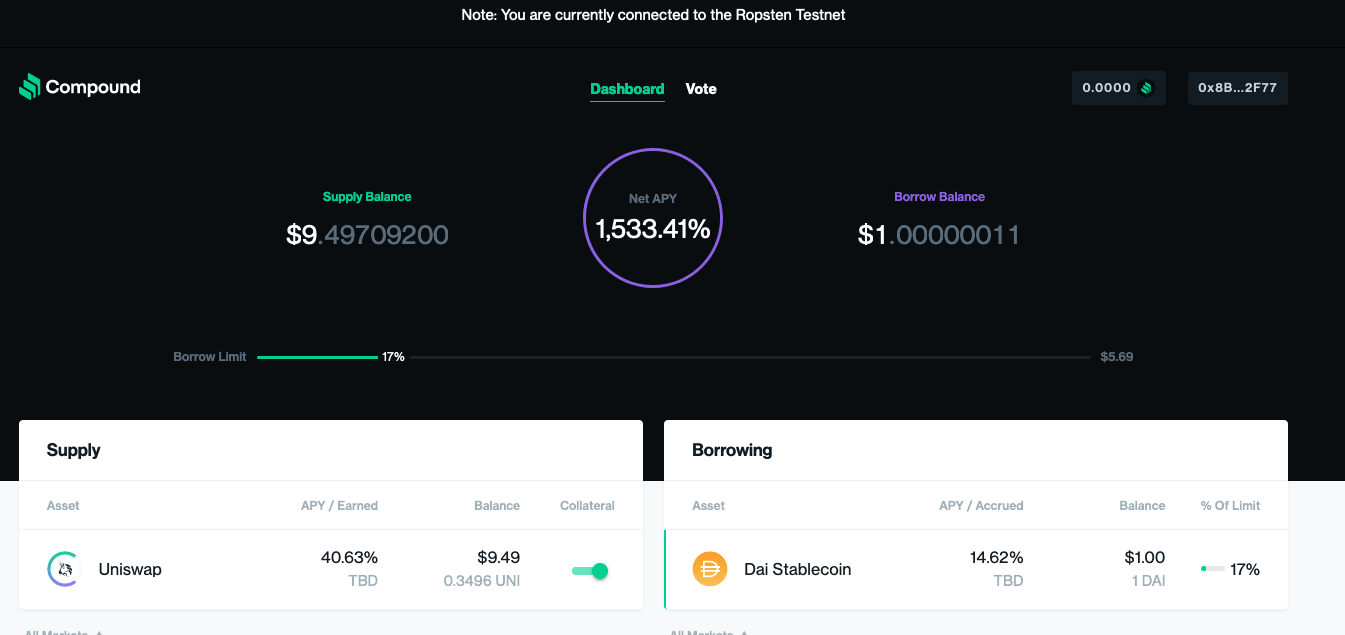Click the Uniswap asset icon

(x=64, y=569)
